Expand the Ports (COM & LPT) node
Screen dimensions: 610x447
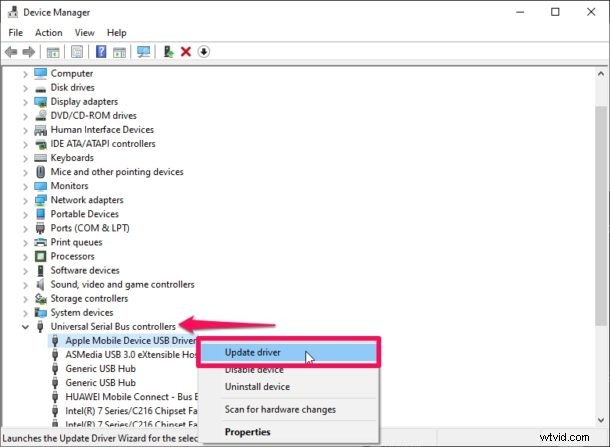25,228
